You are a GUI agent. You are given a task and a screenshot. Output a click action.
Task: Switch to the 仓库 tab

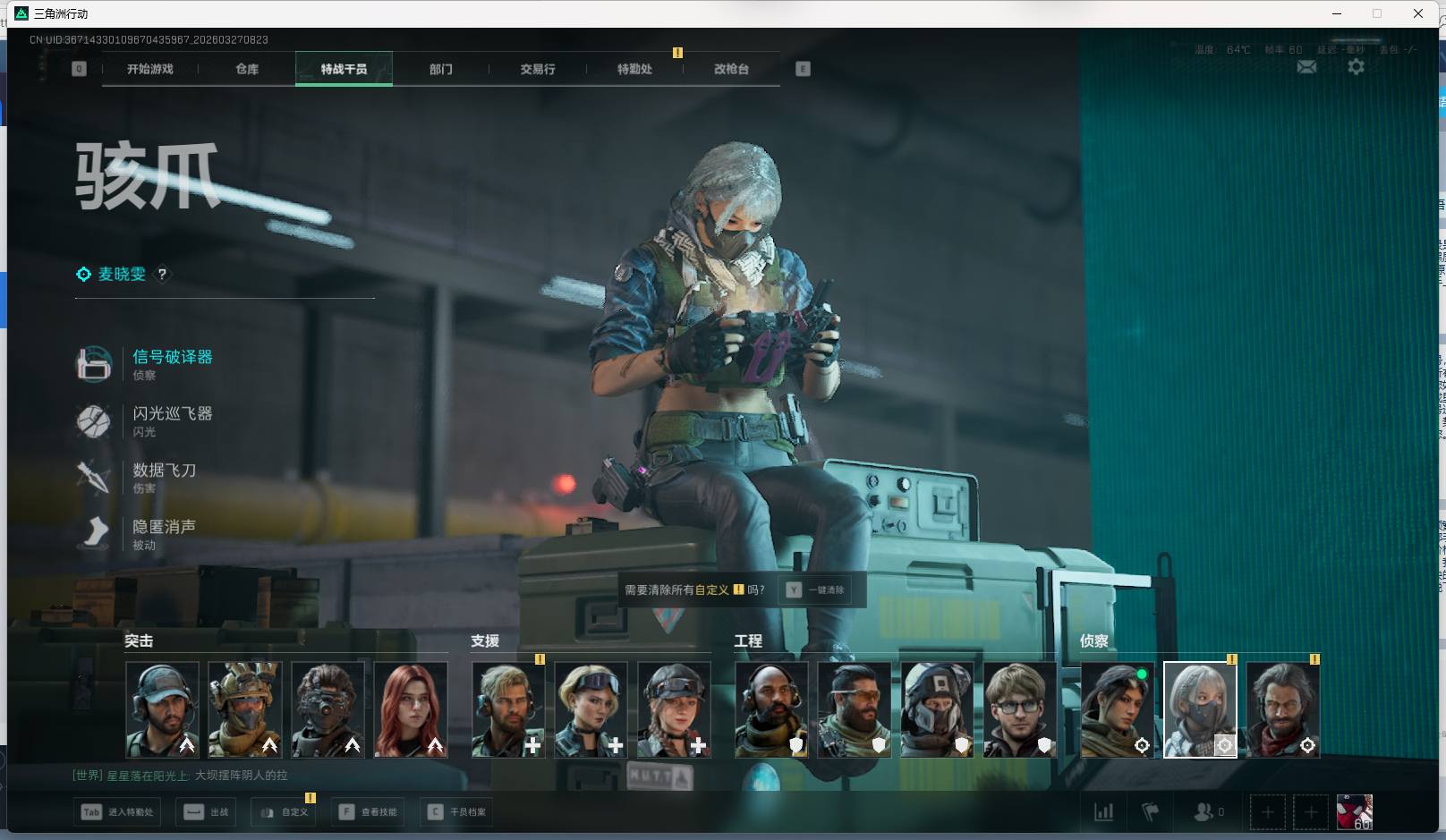pyautogui.click(x=247, y=69)
